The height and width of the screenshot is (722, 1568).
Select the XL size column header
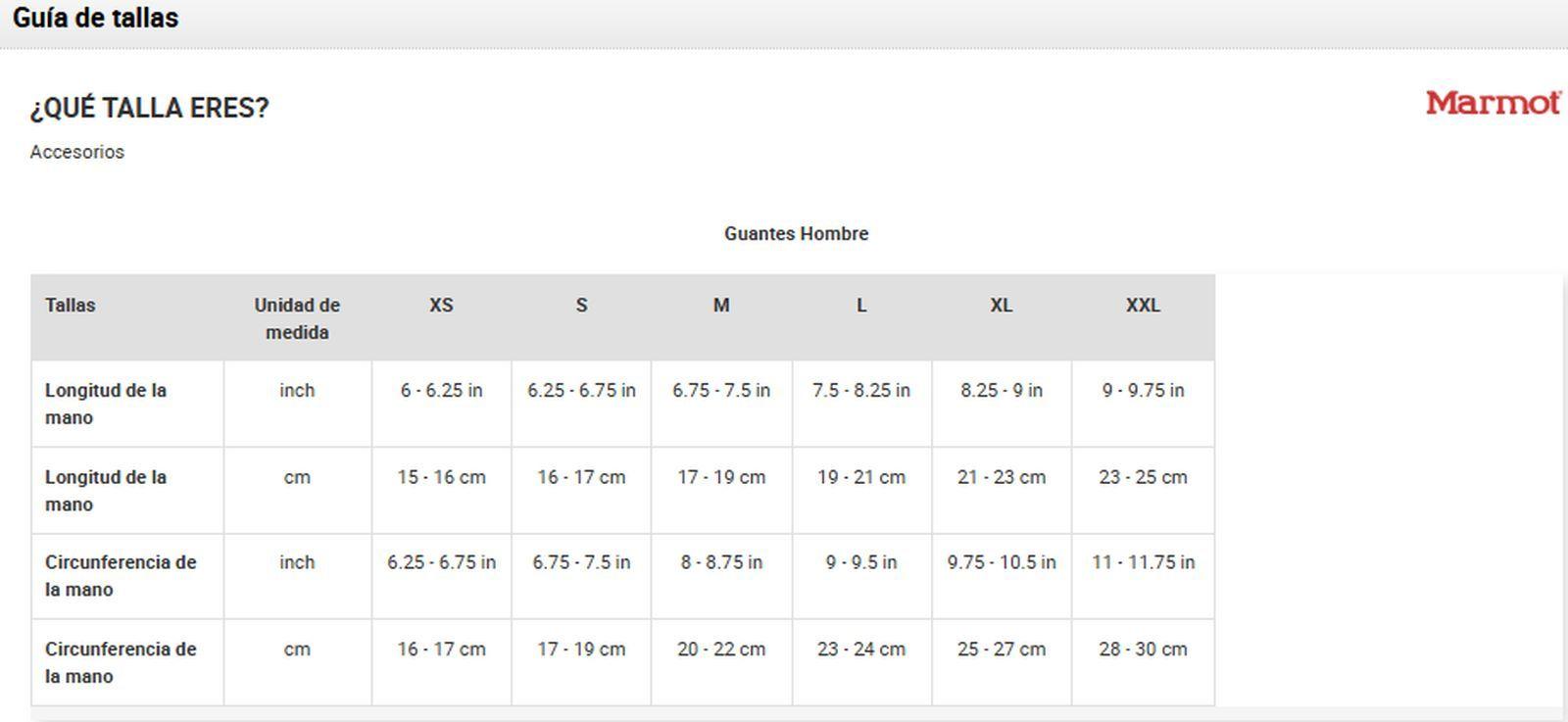[x=1001, y=306]
